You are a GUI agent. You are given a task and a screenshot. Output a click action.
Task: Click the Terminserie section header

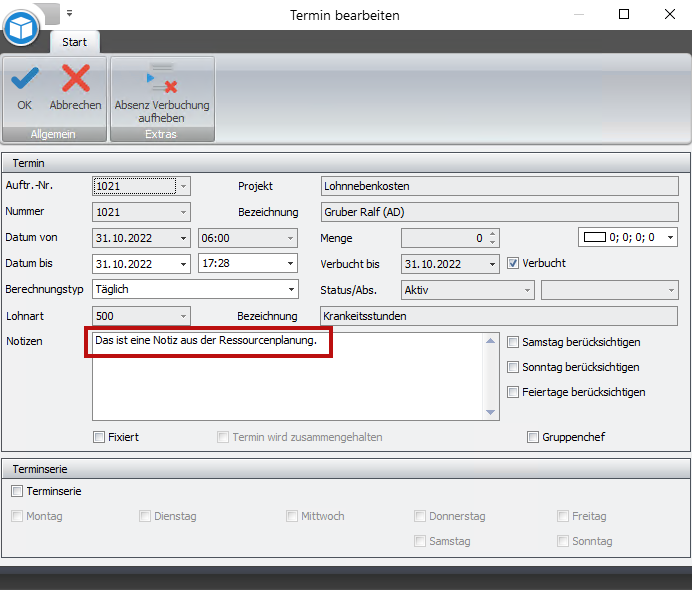(x=346, y=469)
